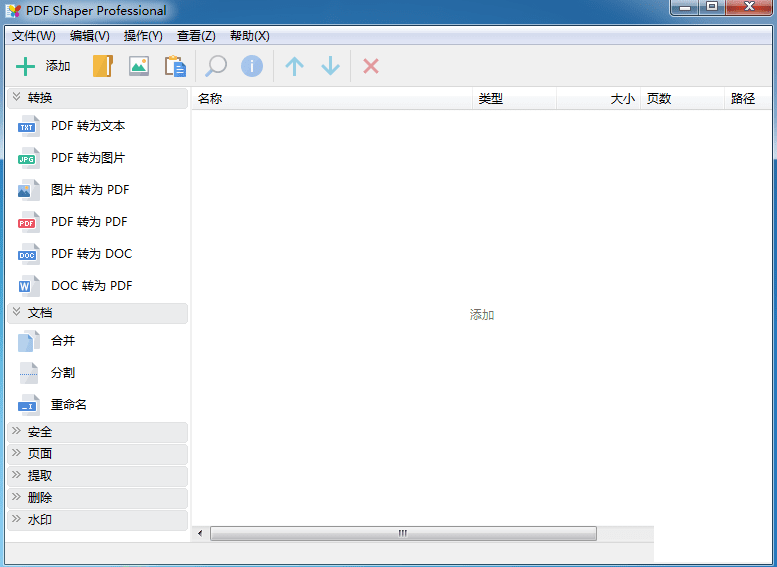Click the green plus Add icon
The height and width of the screenshot is (567, 777).
pos(25,66)
